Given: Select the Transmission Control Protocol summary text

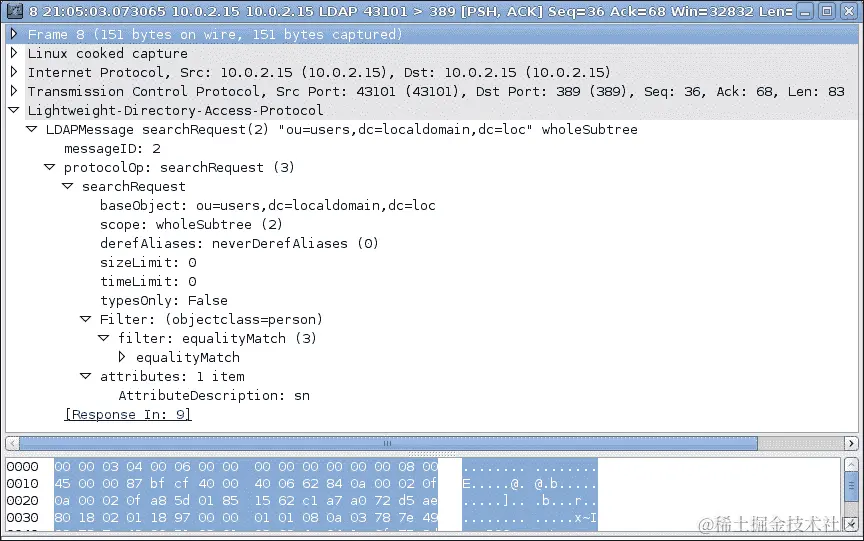Looking at the screenshot, I should 436,91.
